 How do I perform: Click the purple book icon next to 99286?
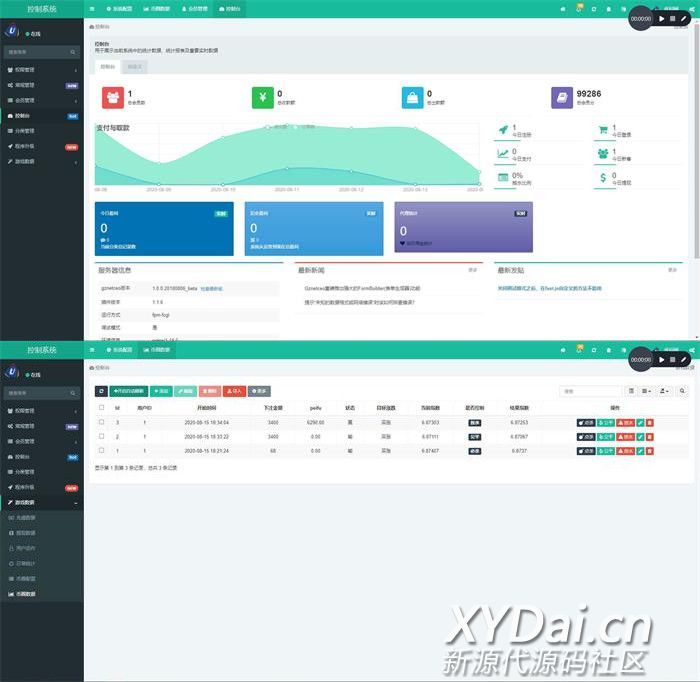tap(562, 97)
